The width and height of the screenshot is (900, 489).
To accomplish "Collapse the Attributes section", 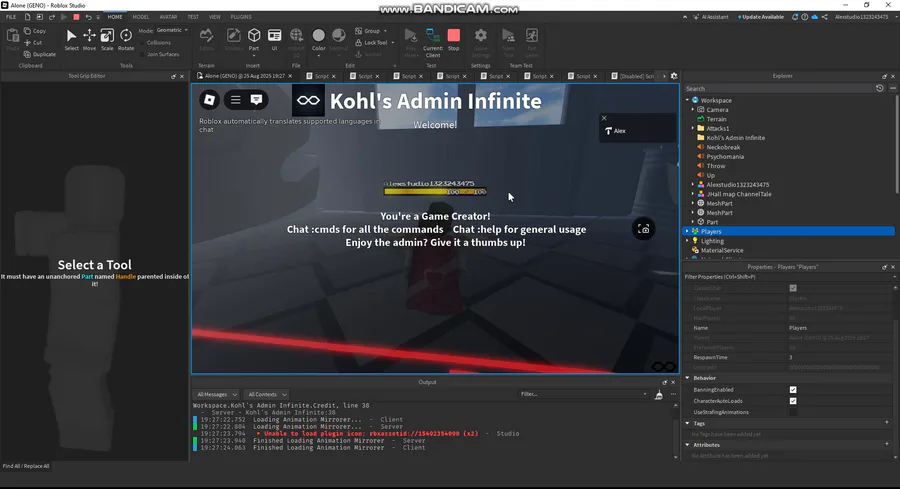I will tap(688, 445).
